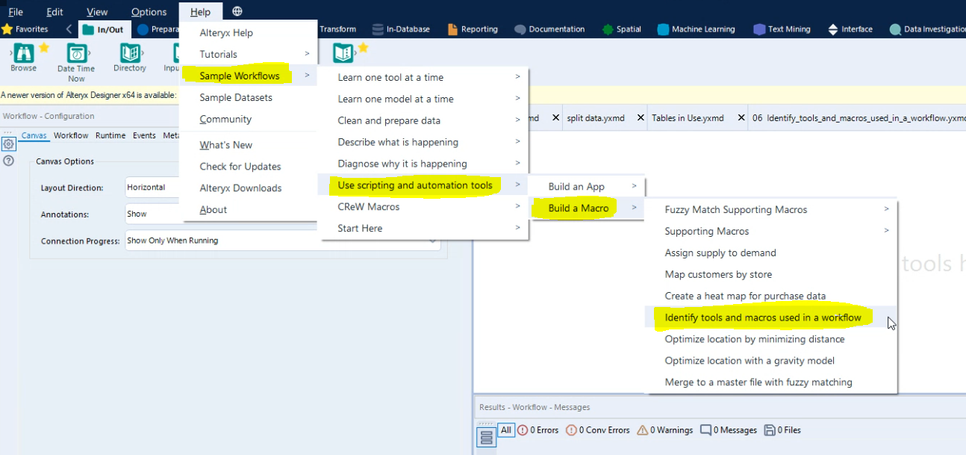
Task: Expand Fuzzy Match Supporting Macros submenu
Action: tap(771, 210)
